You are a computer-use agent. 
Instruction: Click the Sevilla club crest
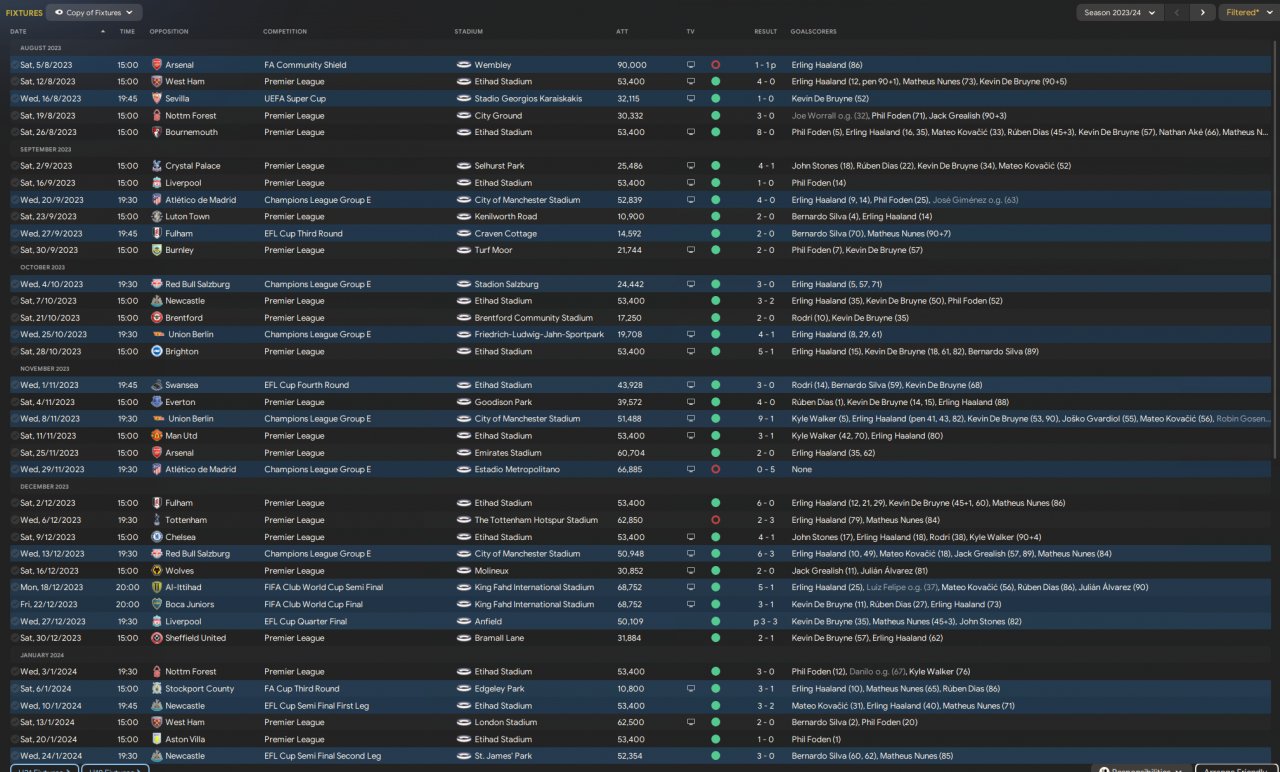coord(157,99)
